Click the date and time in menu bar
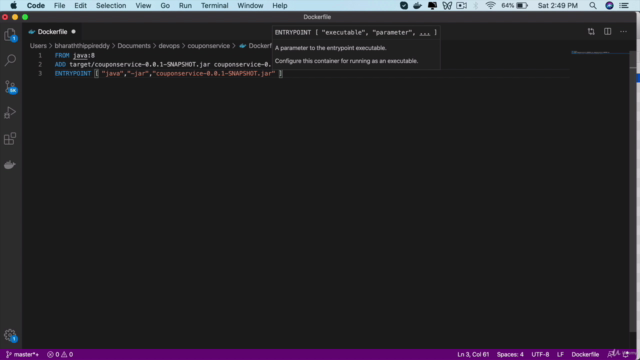 pyautogui.click(x=558, y=6)
